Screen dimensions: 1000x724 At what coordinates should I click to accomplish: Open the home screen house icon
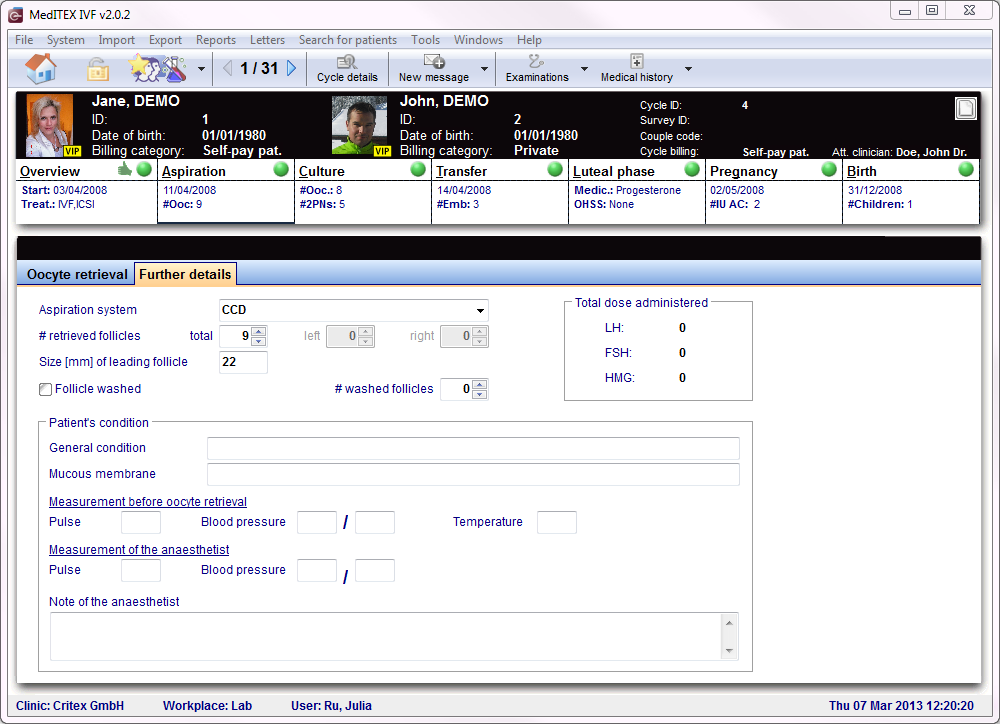(x=41, y=68)
